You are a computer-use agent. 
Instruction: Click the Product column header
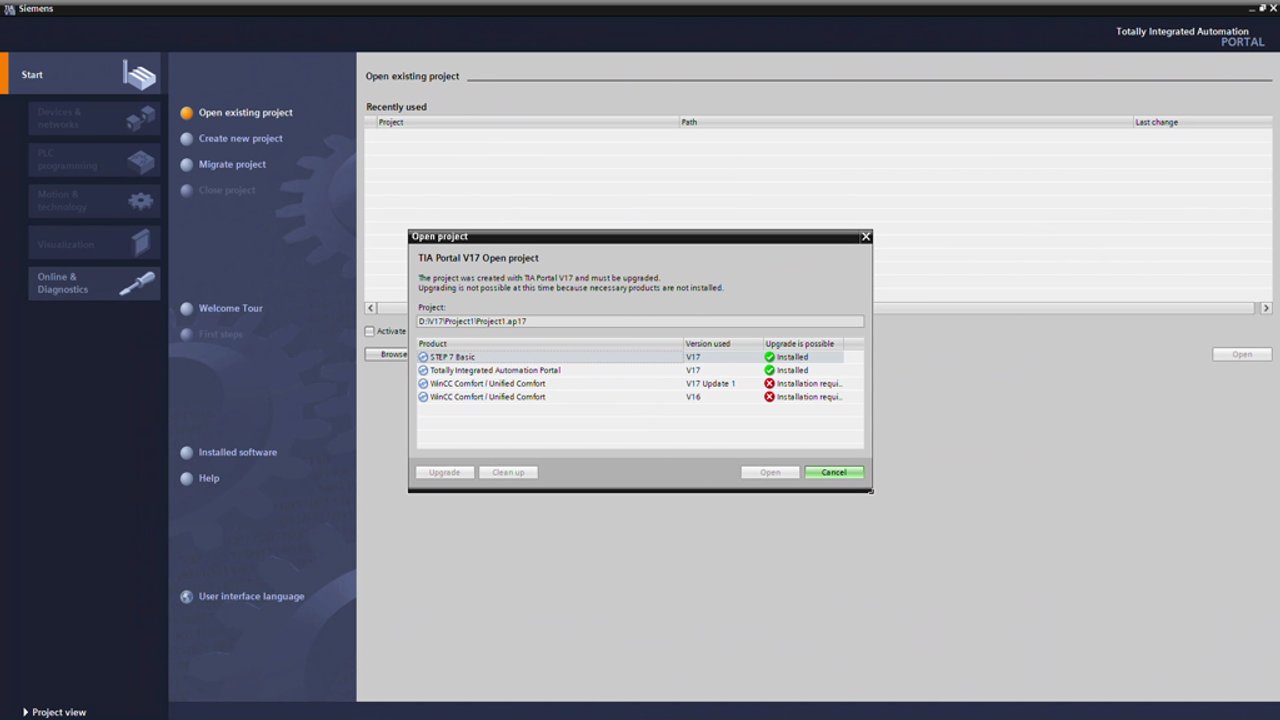[x=550, y=344]
